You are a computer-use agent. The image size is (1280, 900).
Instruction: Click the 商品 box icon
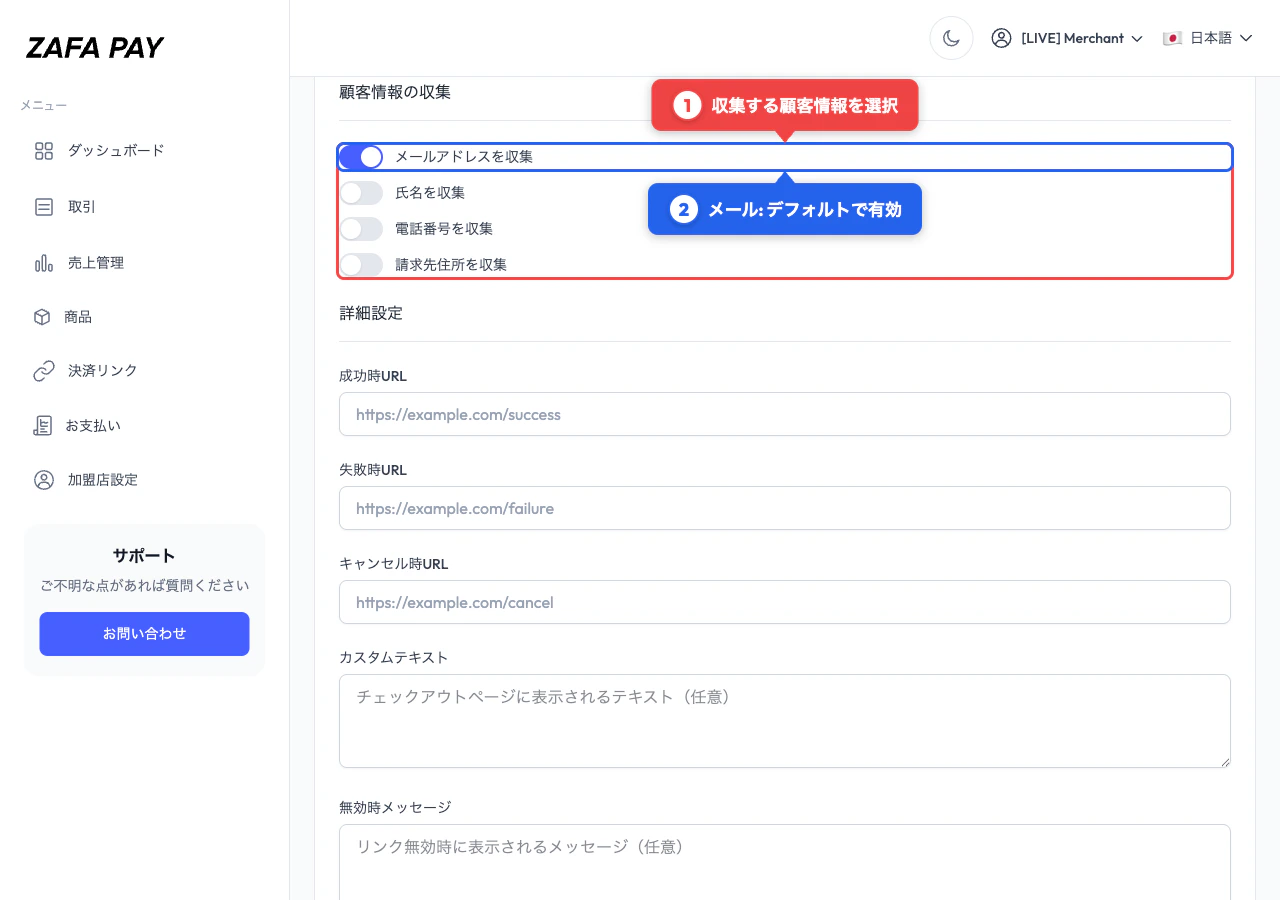tap(44, 317)
